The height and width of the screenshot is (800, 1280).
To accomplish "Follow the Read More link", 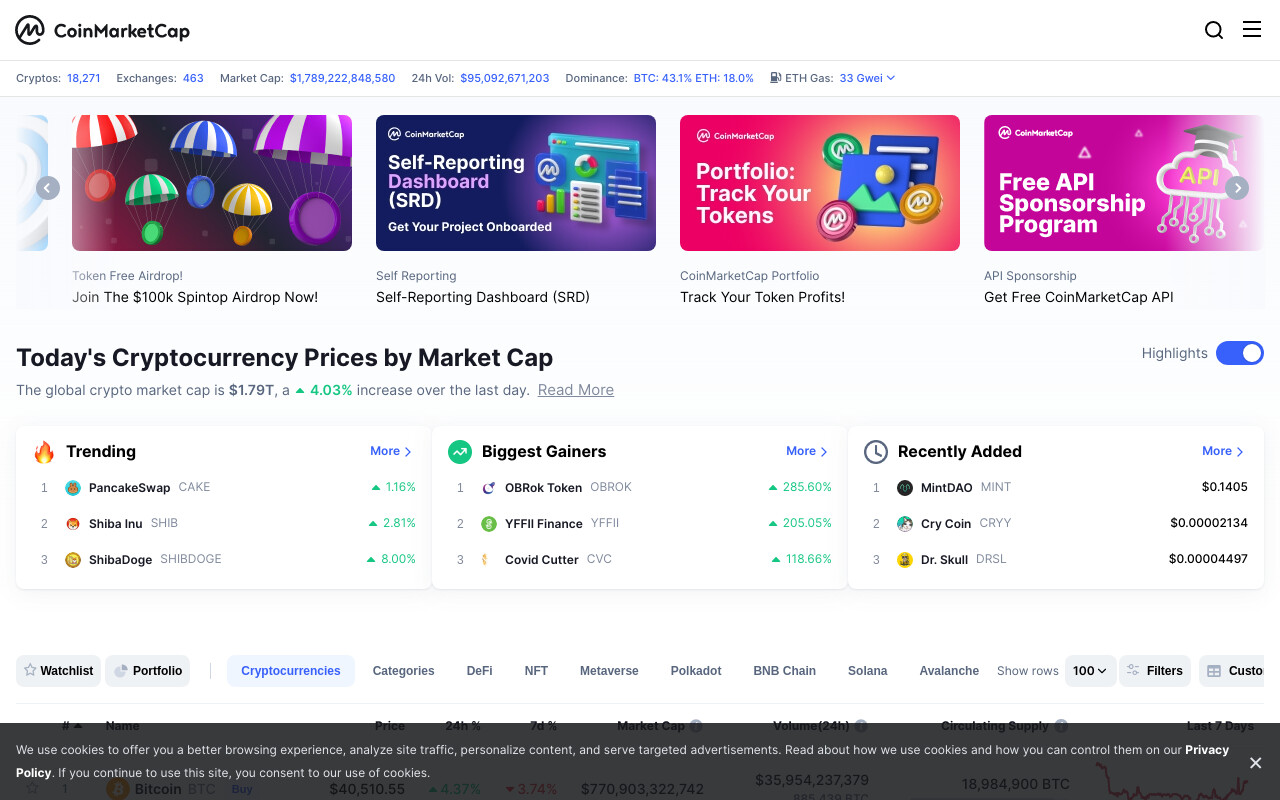I will click(x=576, y=390).
